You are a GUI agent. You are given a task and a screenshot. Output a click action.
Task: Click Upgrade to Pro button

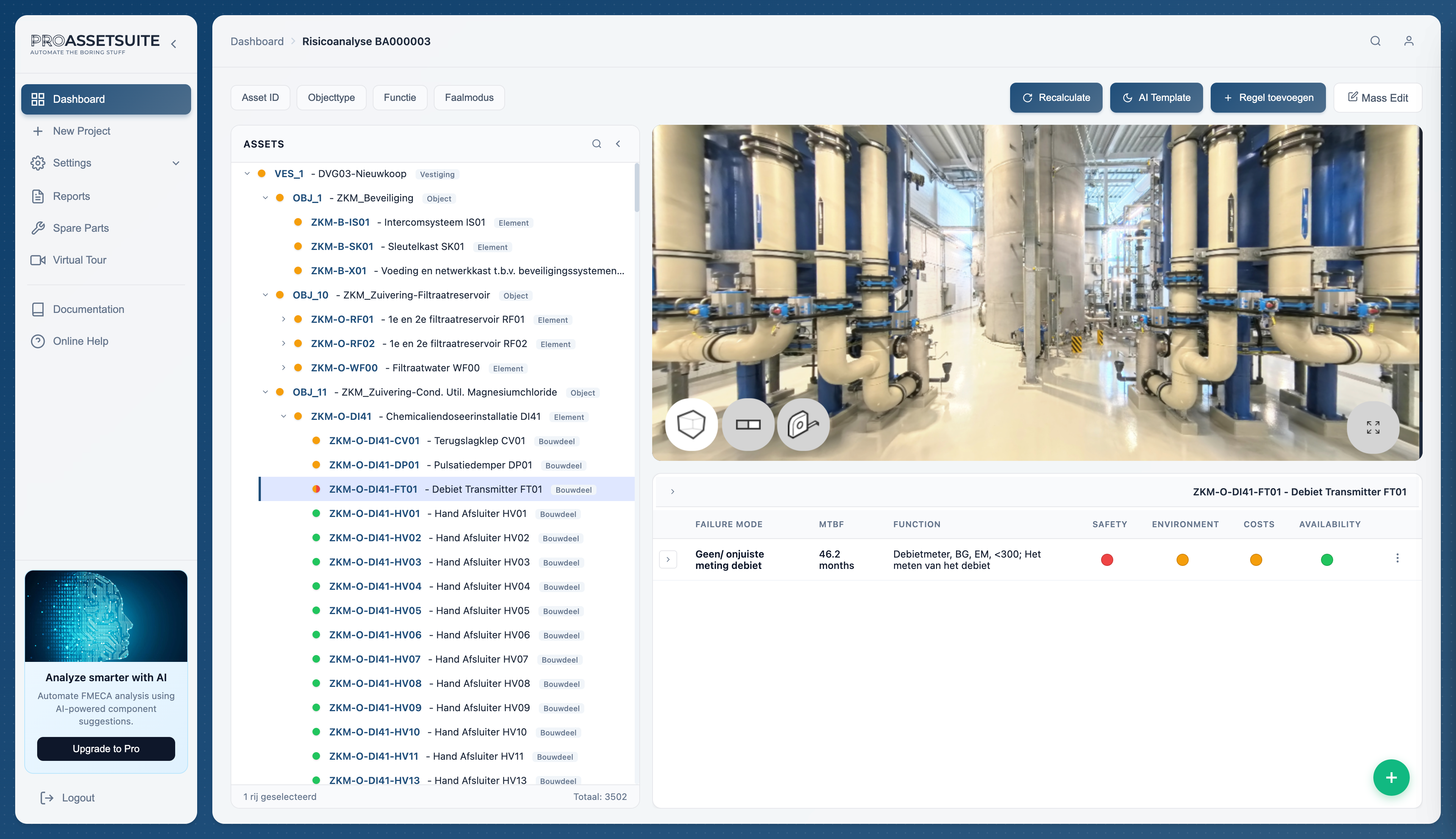[106, 748]
